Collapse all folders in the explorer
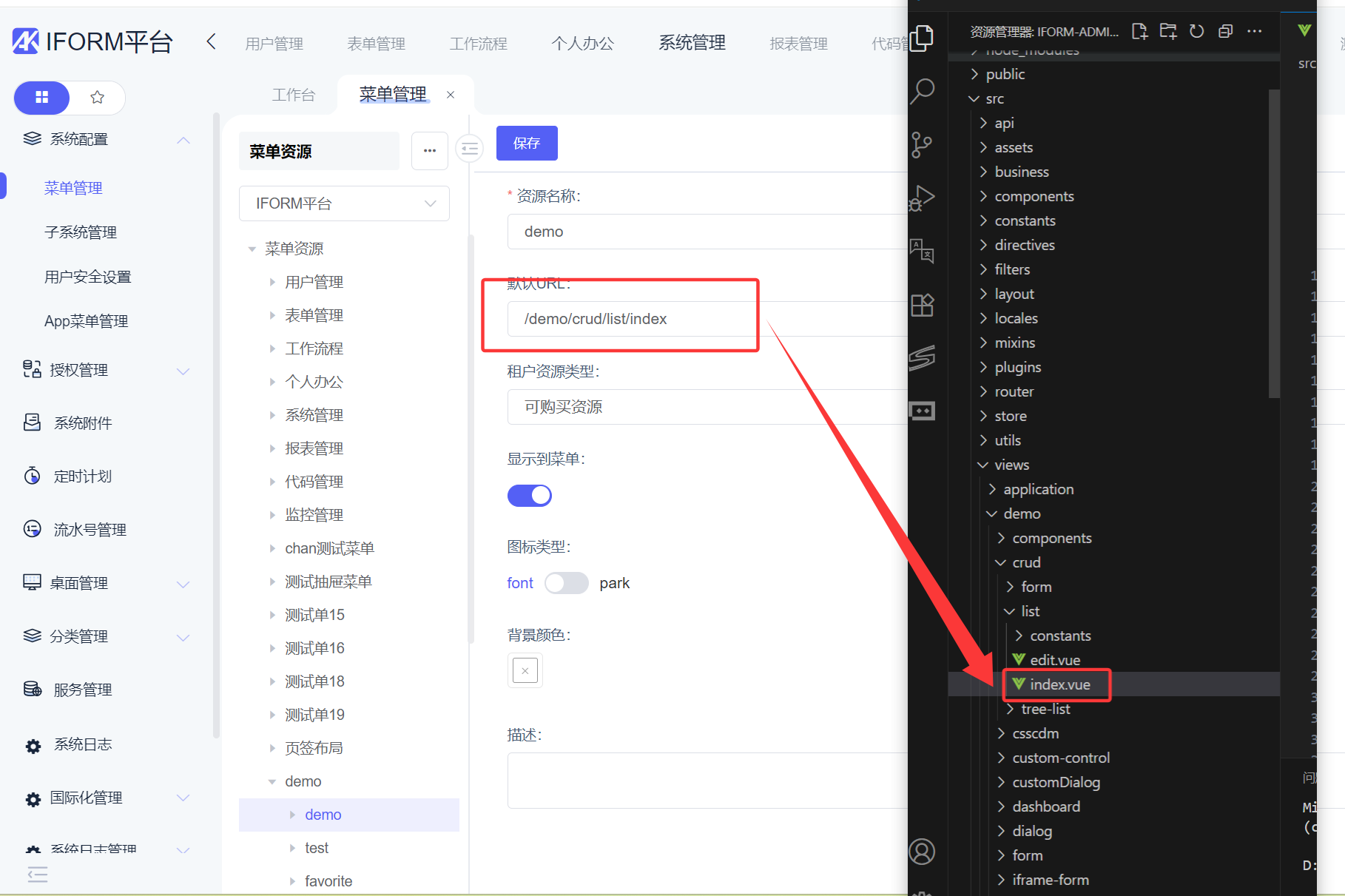Image resolution: width=1345 pixels, height=896 pixels. pyautogui.click(x=1225, y=31)
